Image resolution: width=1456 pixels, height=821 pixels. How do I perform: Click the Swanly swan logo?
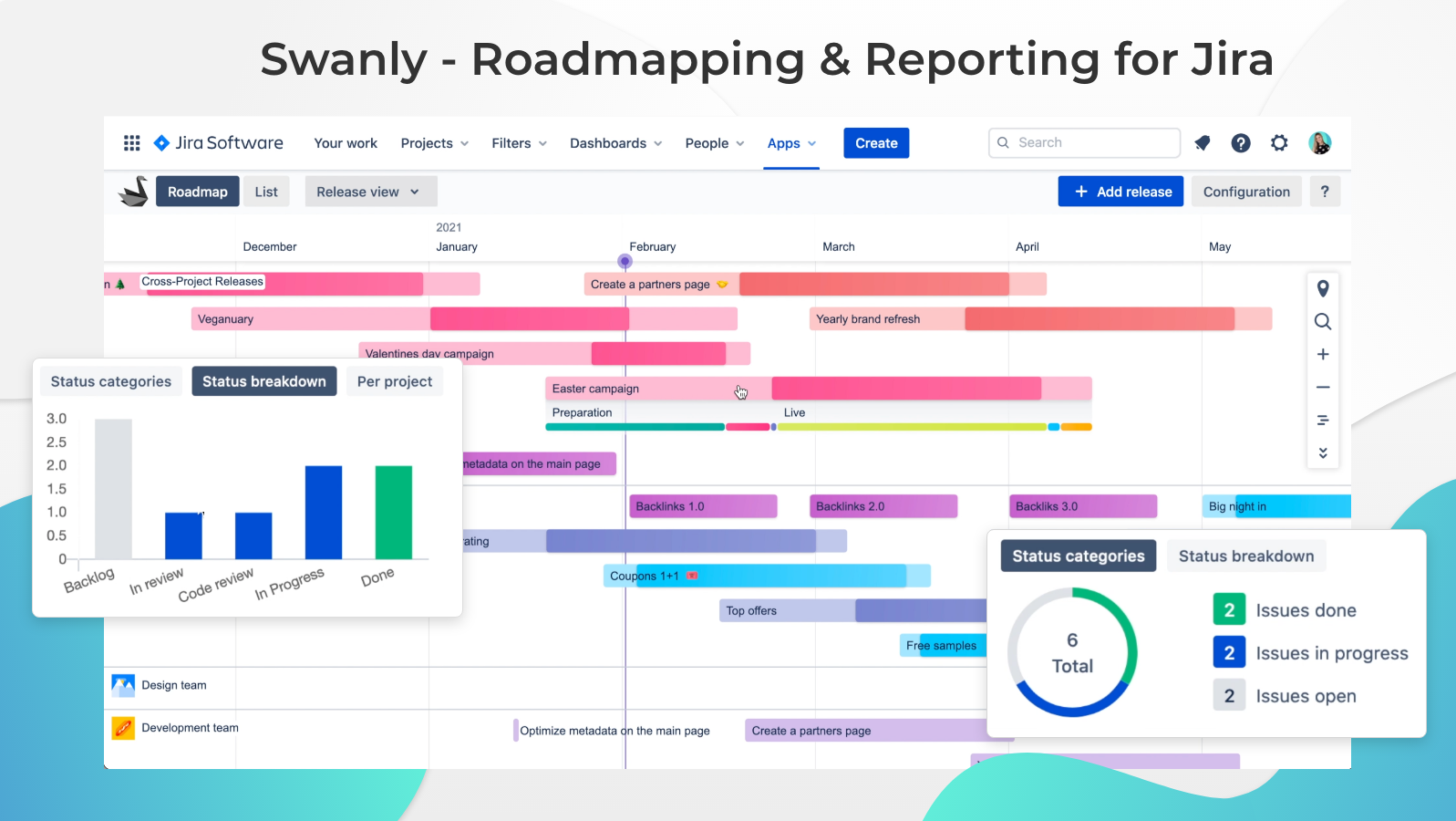pos(134,191)
